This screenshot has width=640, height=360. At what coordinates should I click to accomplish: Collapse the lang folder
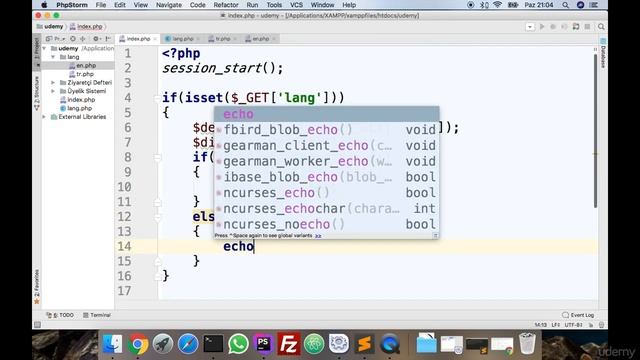(53, 57)
